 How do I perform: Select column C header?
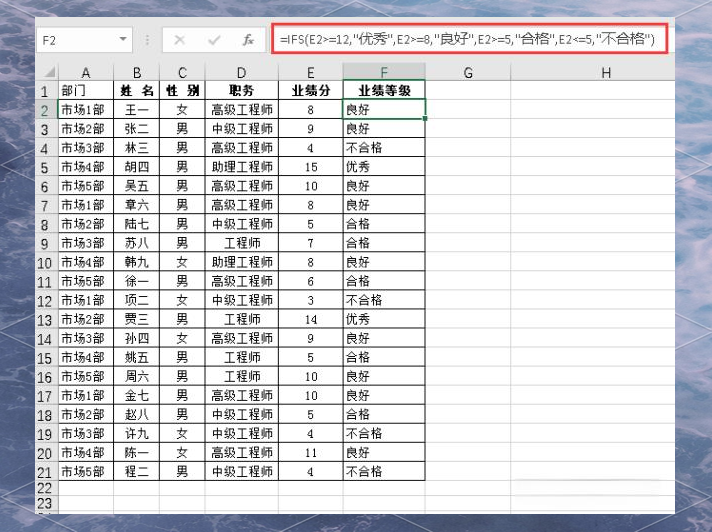182,72
